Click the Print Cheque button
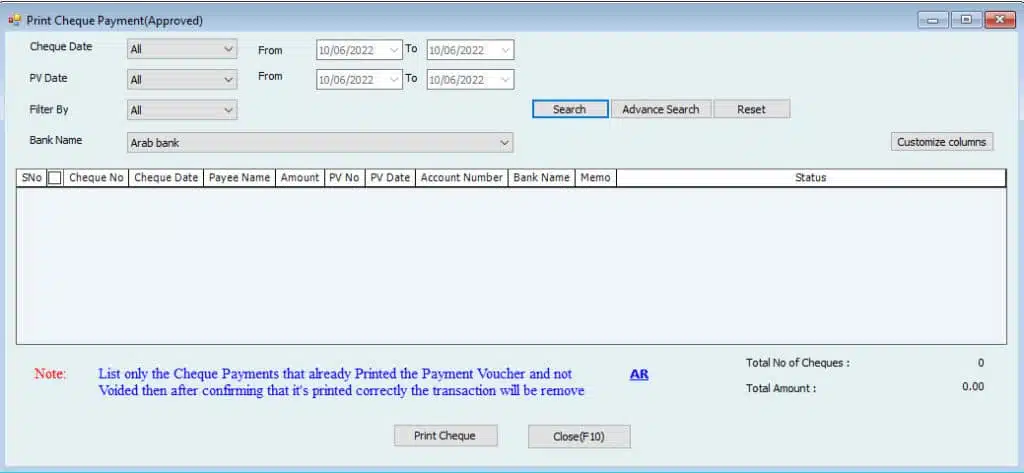Viewport: 1024px width, 473px height. pyautogui.click(x=445, y=436)
